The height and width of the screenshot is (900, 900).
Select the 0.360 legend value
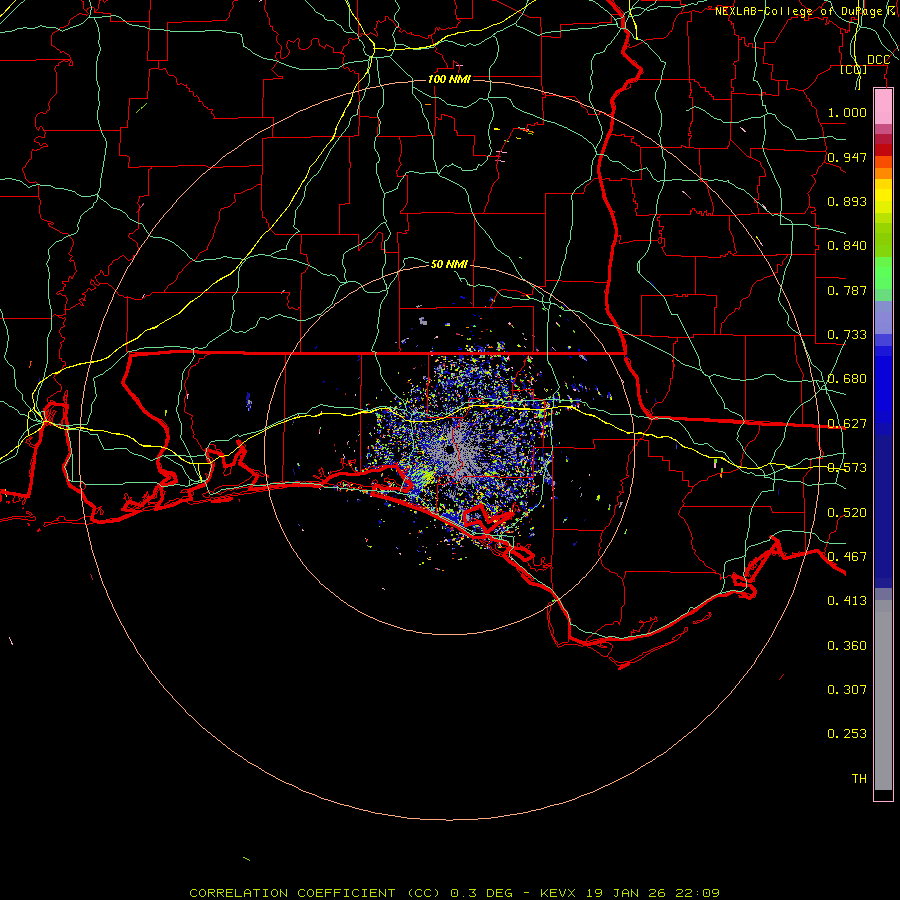click(847, 646)
